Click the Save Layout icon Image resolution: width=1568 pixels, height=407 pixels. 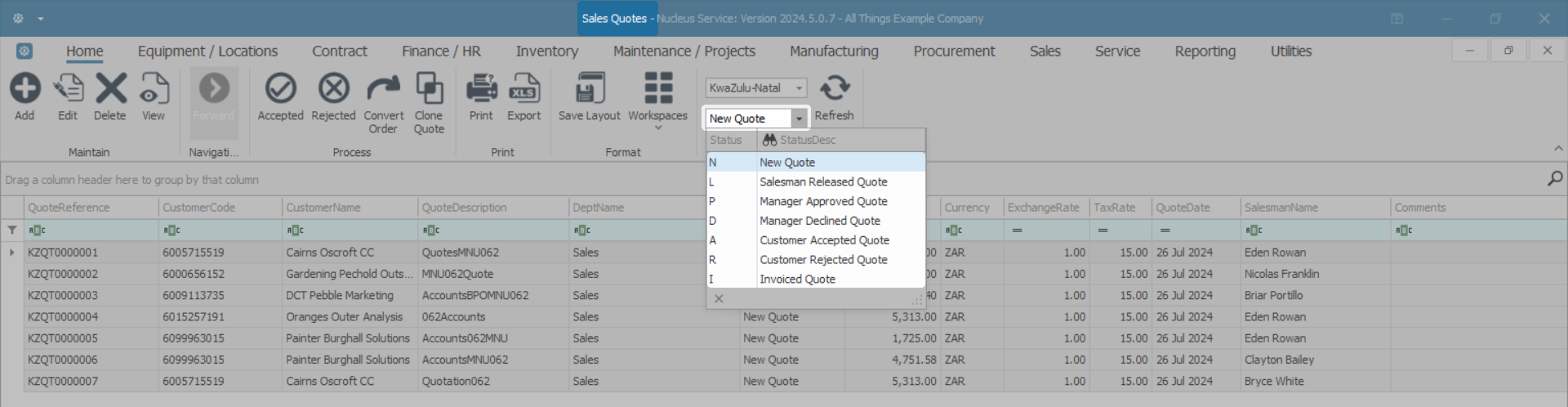[589, 88]
